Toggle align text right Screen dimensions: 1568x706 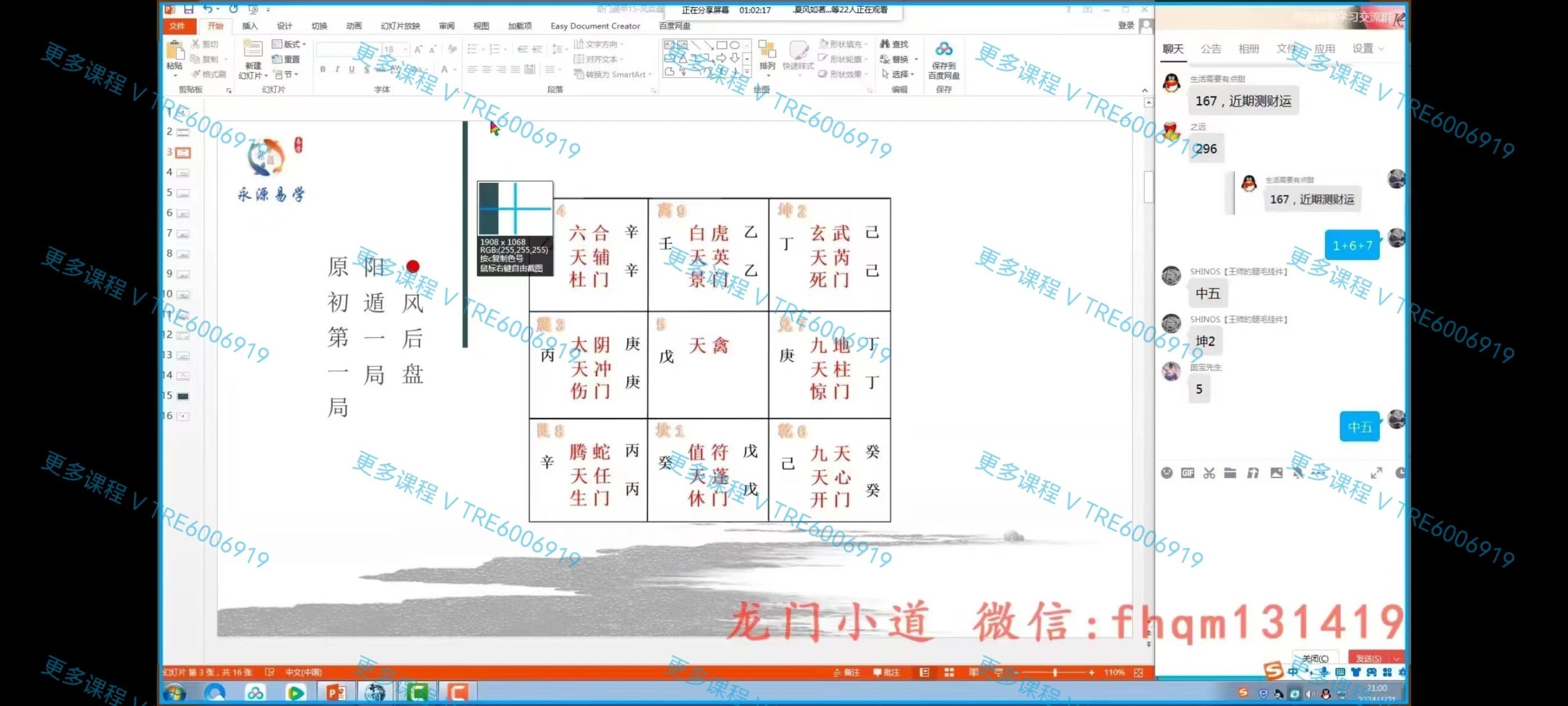(x=501, y=69)
